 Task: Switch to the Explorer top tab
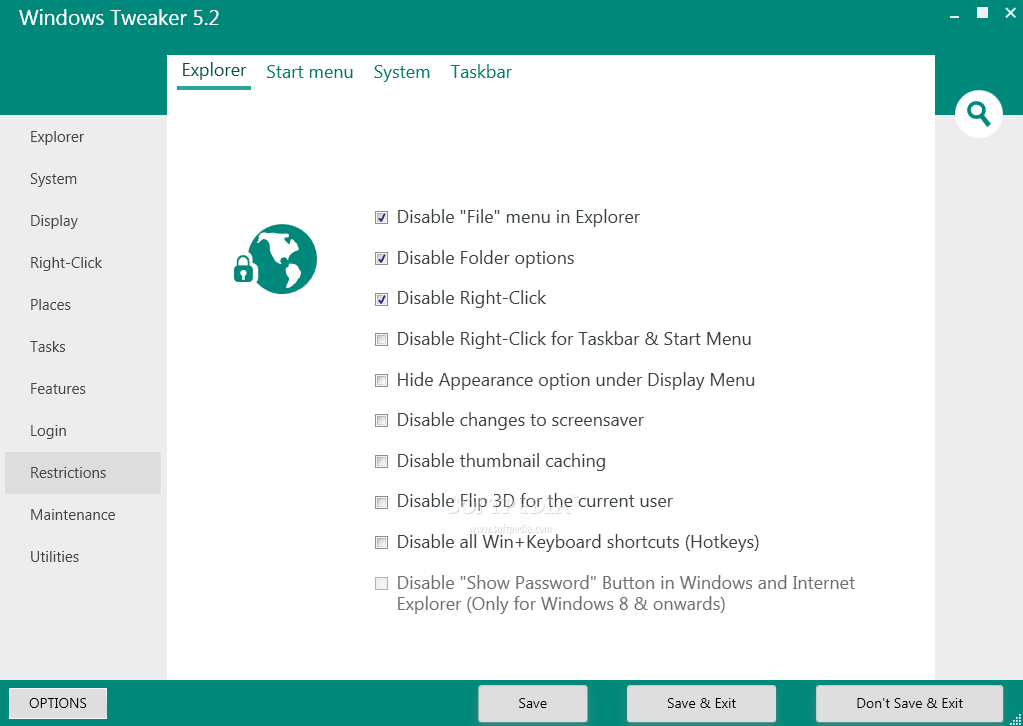tap(214, 70)
